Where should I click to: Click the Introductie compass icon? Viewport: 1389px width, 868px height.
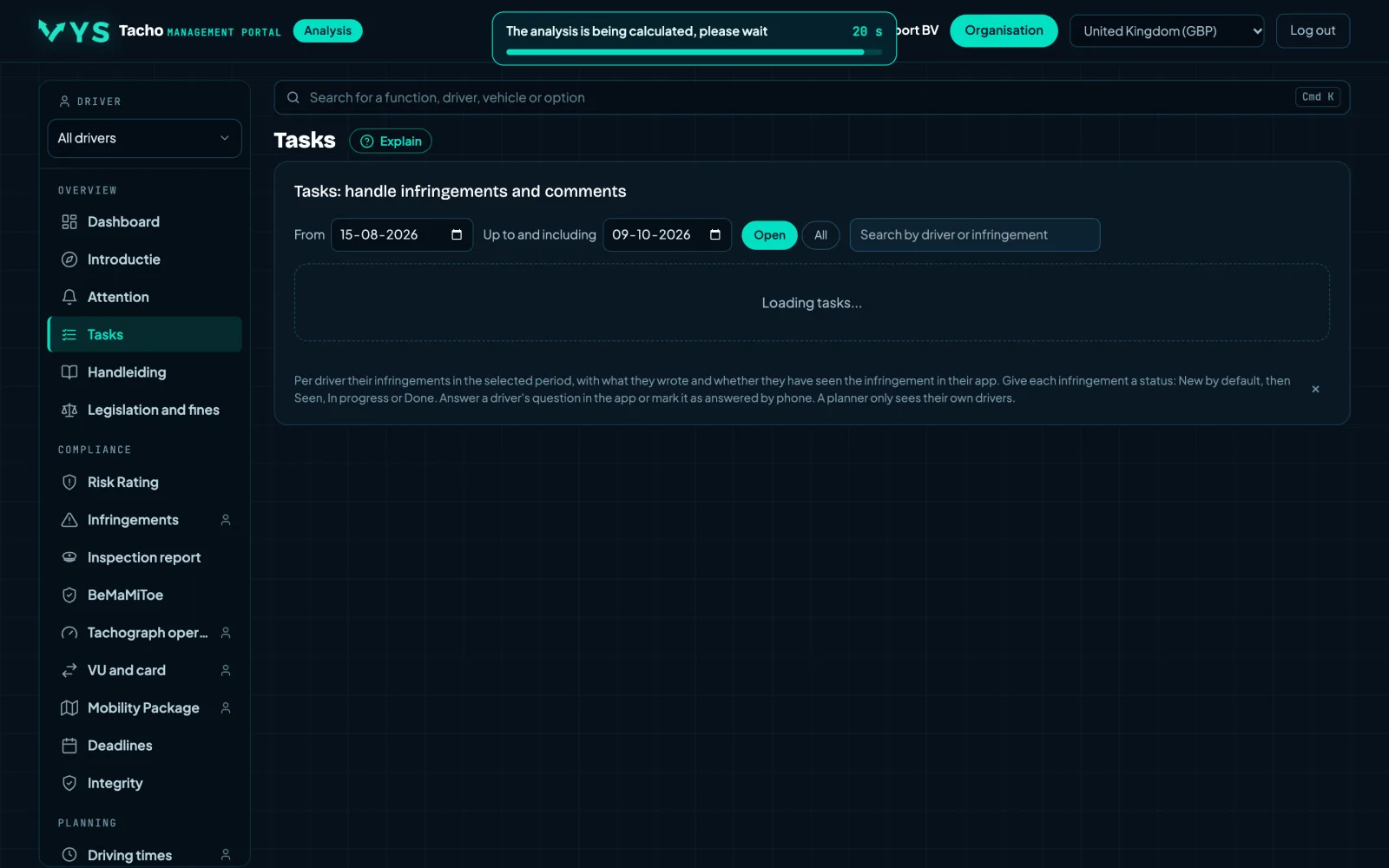coord(69,260)
